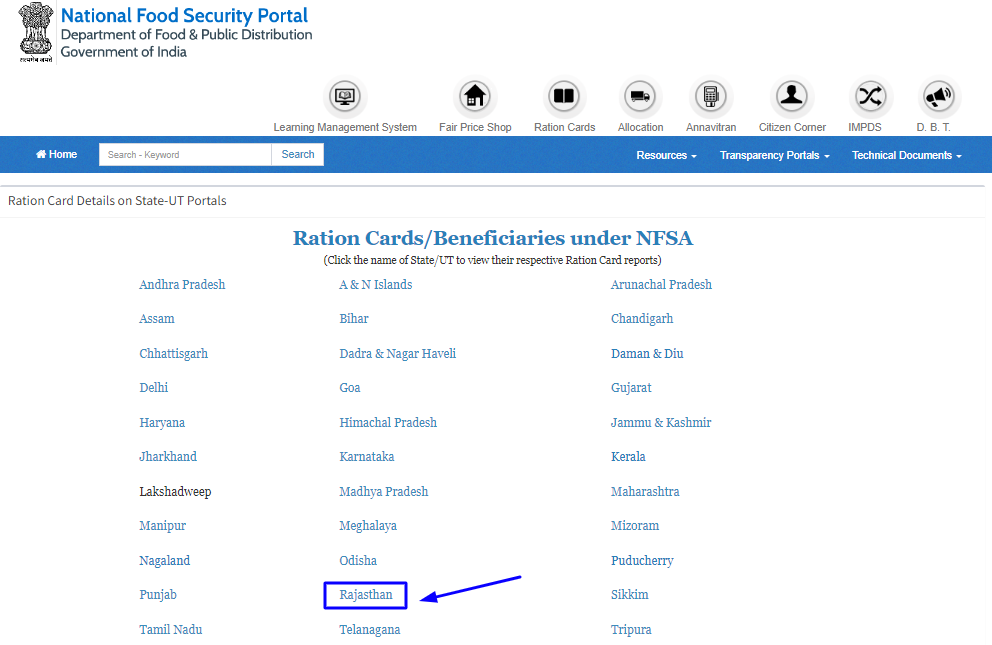Open Haryana link
The width and height of the screenshot is (992, 645).
tap(162, 422)
